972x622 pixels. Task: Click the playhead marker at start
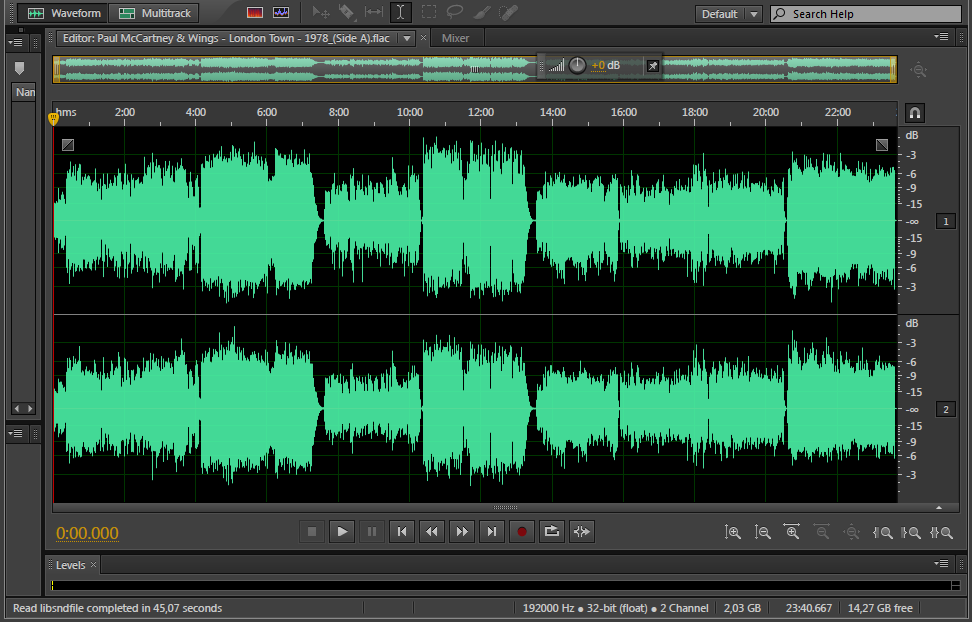pyautogui.click(x=53, y=118)
